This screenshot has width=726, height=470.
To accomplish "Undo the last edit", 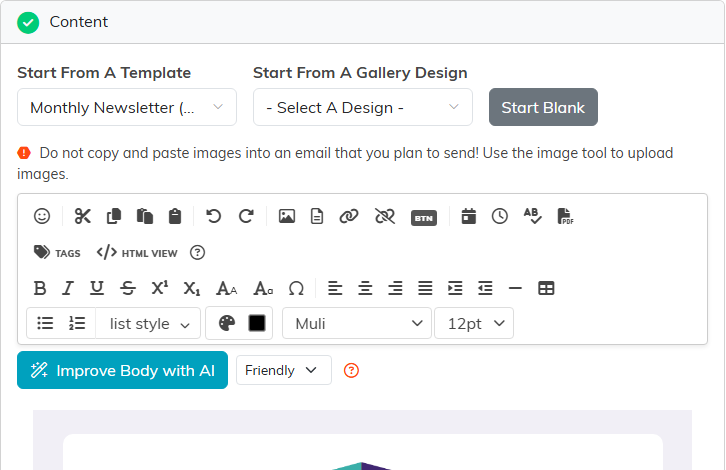I will (213, 216).
